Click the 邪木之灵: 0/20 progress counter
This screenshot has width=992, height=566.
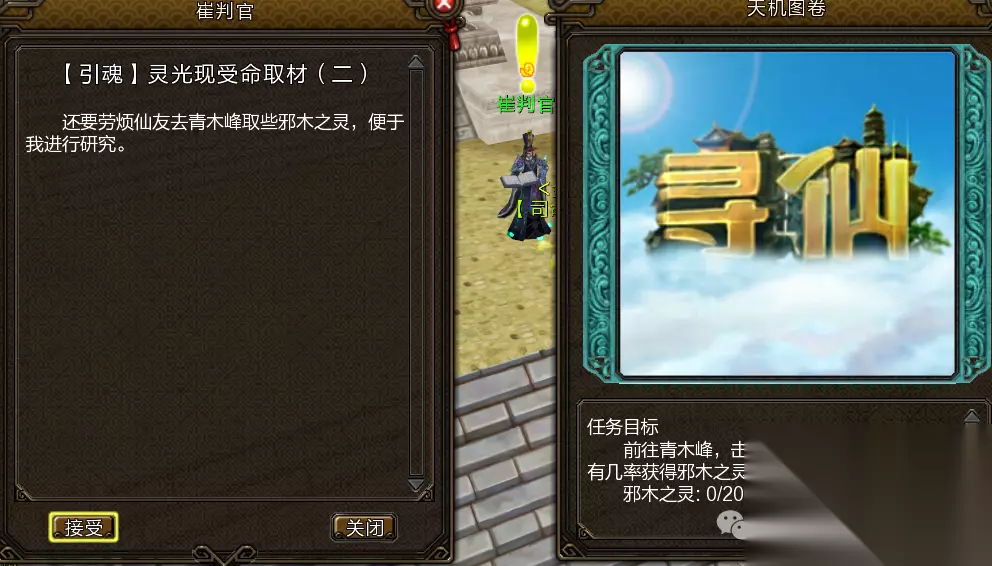[683, 494]
